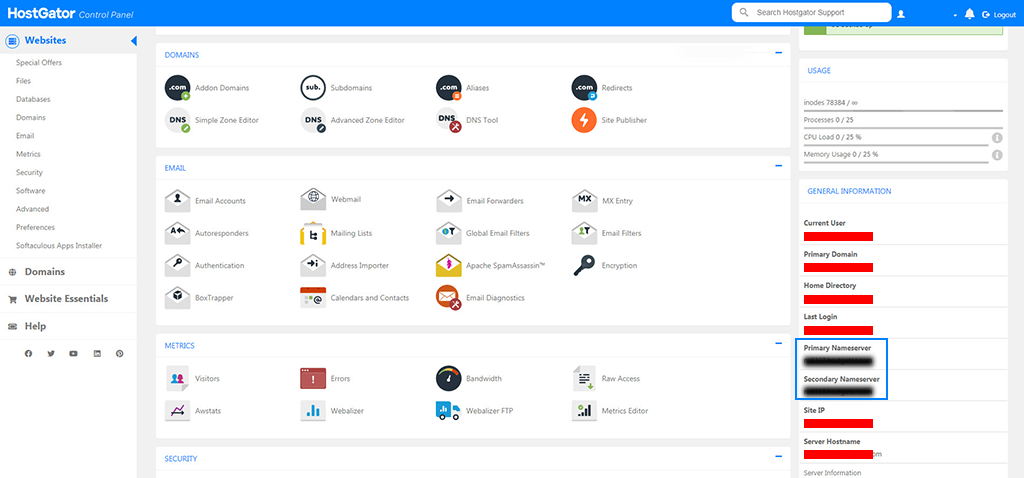1024x478 pixels.
Task: Open Webalizer chart icon
Action: (x=313, y=411)
